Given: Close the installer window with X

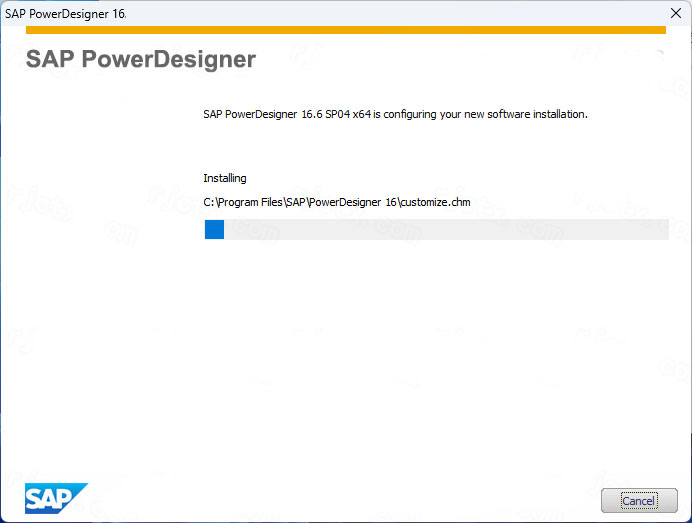Looking at the screenshot, I should (x=675, y=14).
